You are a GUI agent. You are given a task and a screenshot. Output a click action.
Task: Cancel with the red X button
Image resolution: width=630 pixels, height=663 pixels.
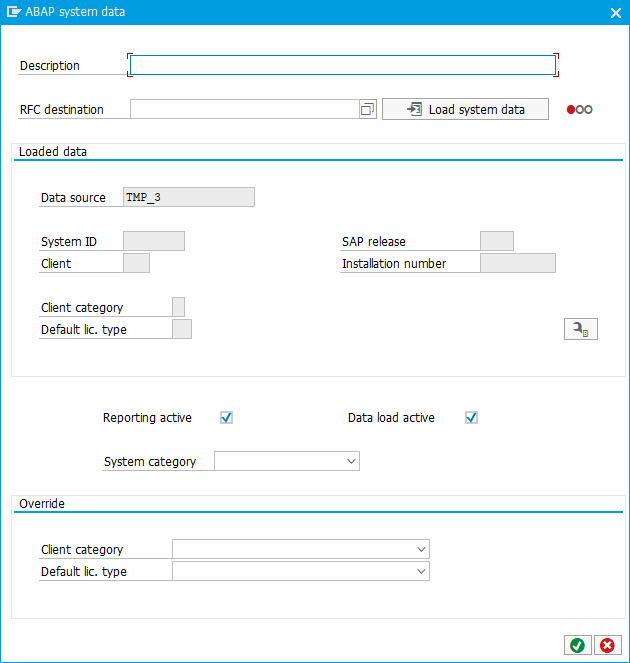(608, 645)
